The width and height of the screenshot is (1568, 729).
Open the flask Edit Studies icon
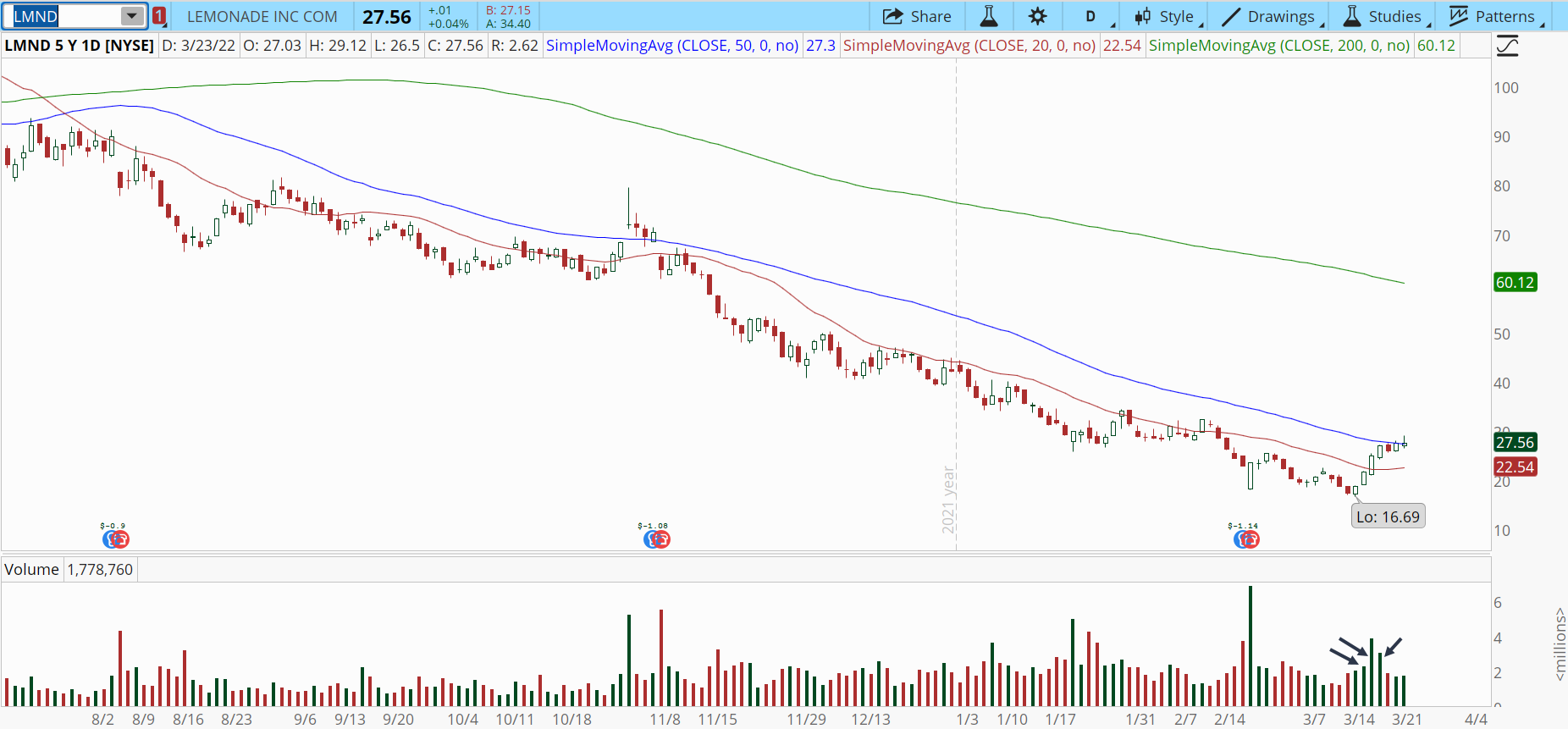tap(988, 16)
